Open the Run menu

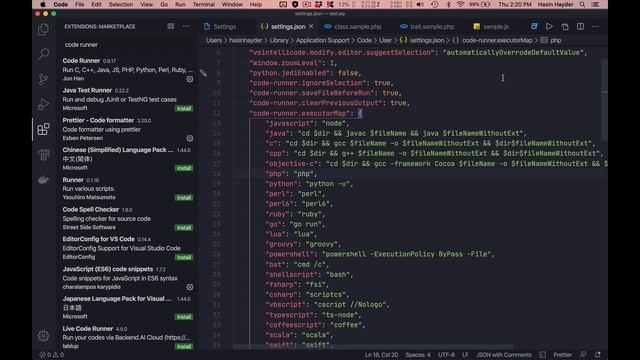(x=180, y=4)
